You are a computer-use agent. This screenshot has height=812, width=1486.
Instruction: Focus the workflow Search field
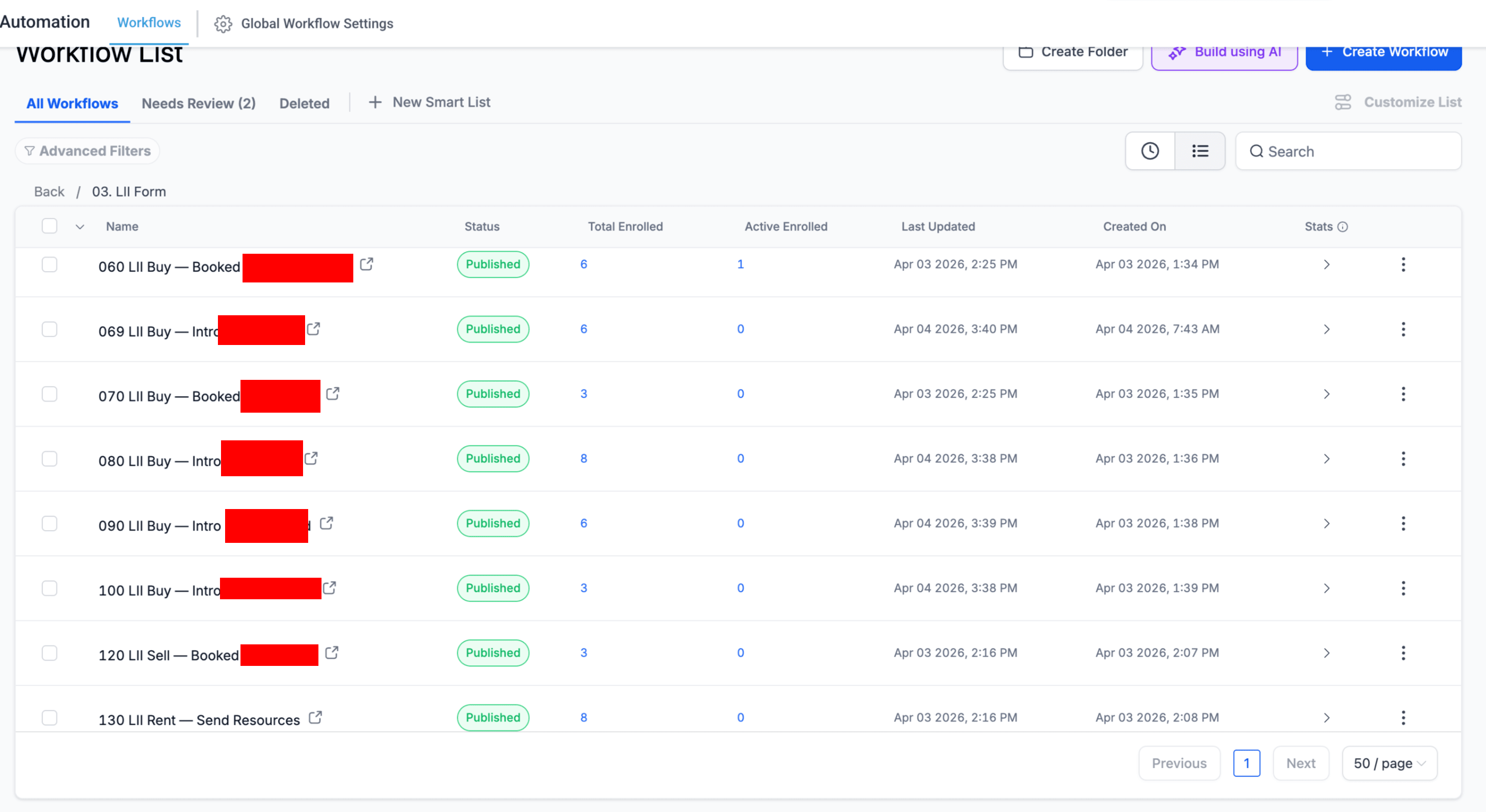click(x=1348, y=151)
